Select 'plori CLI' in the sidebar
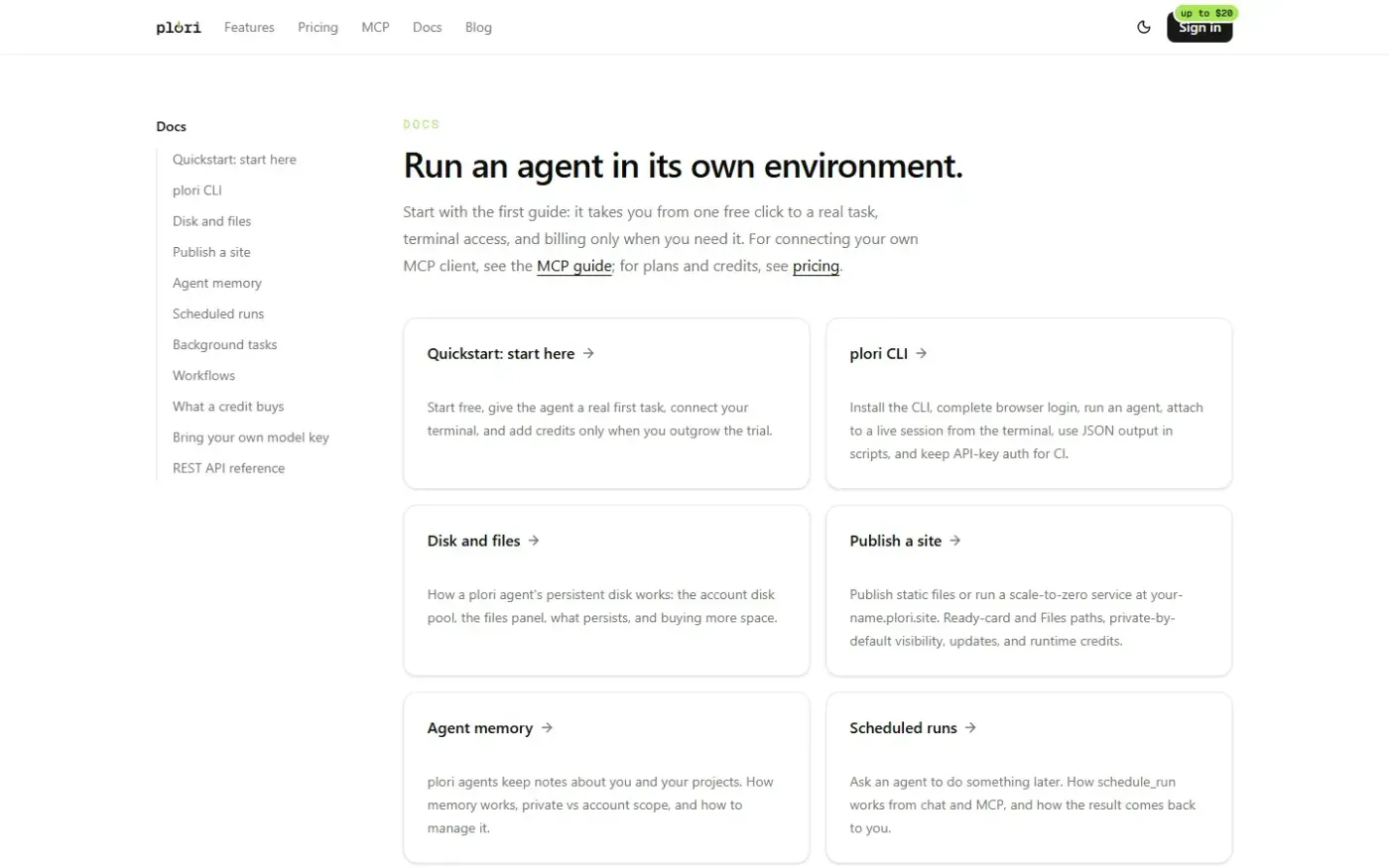The width and height of the screenshot is (1389, 868). (x=197, y=190)
